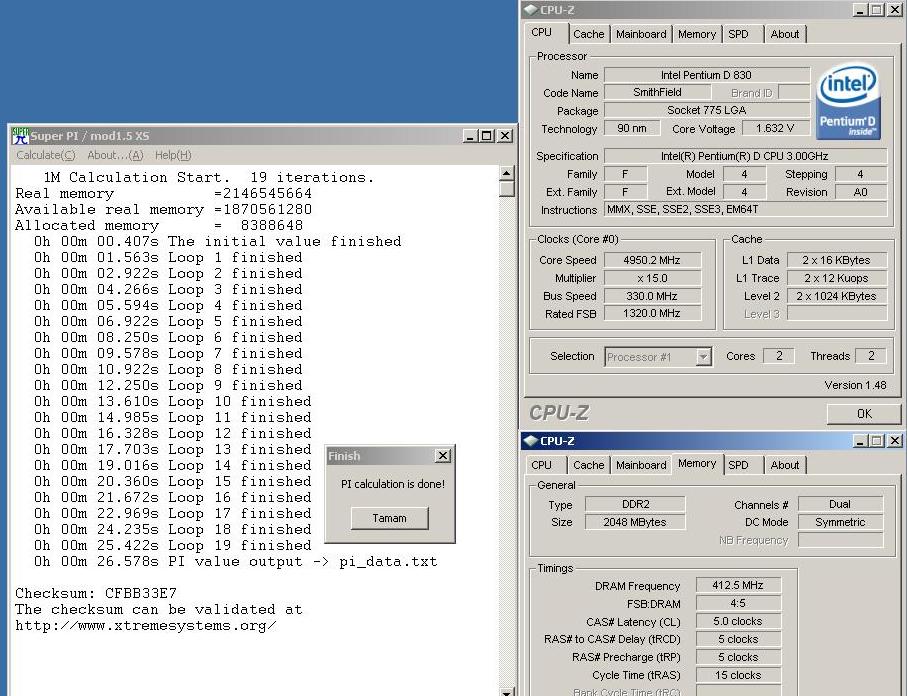Click the Specification field text

[x=745, y=156]
